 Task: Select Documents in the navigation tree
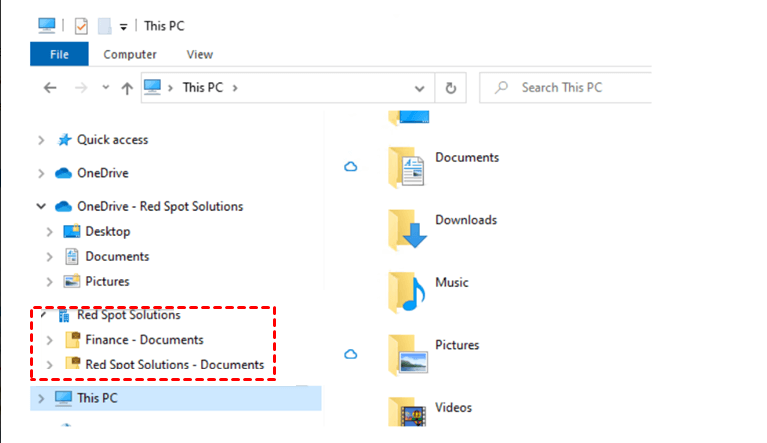click(117, 256)
